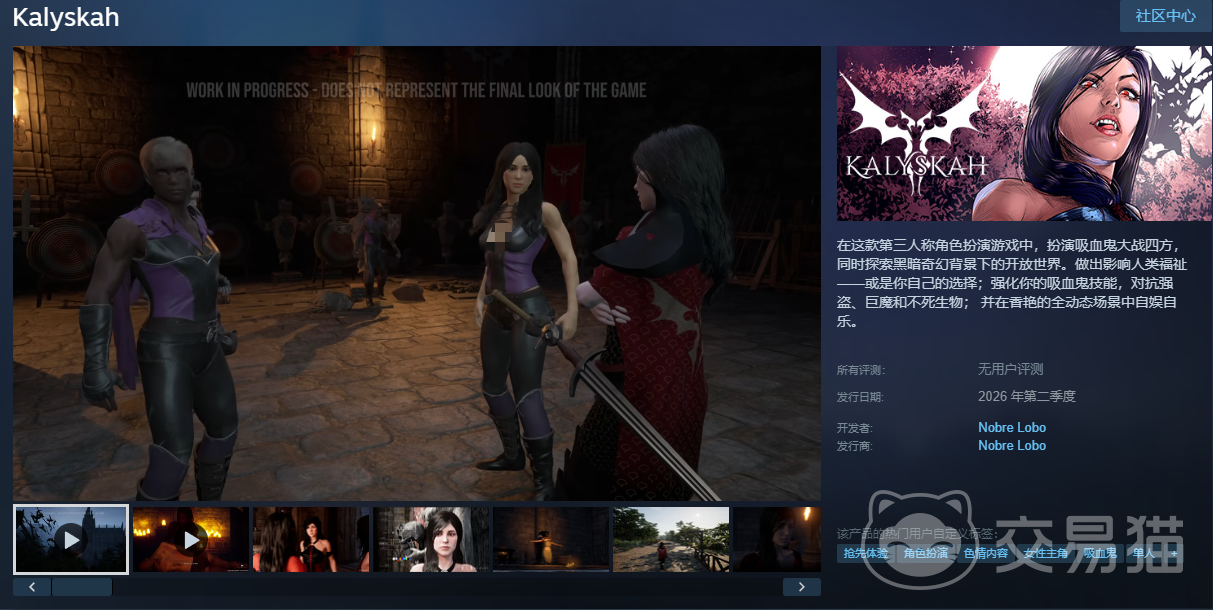Viewport: 1213px width, 610px height.
Task: Open the dark-haired woman close-up portrait thumbnail
Action: 431,539
